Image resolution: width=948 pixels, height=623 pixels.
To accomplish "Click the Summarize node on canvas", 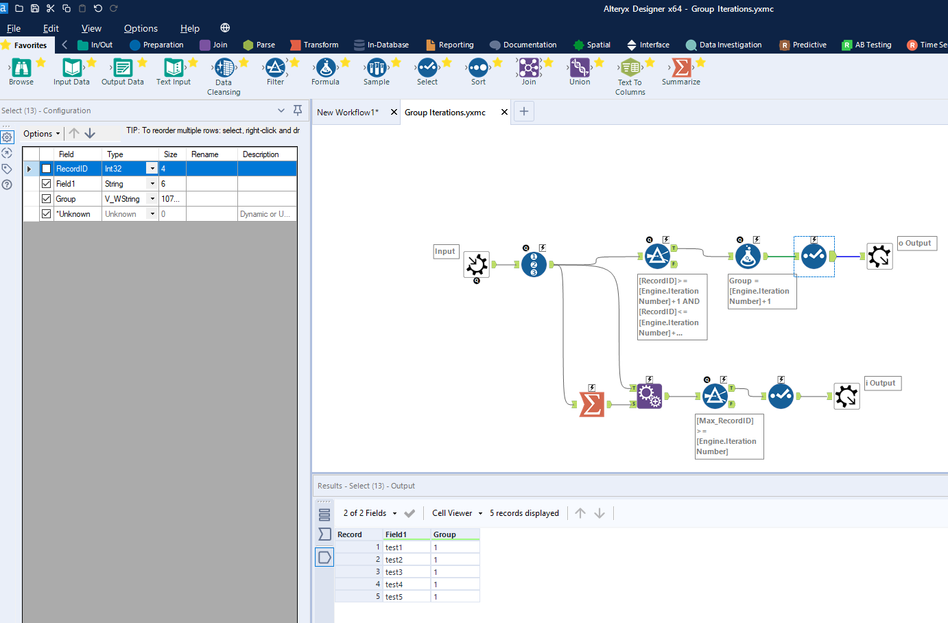I will pyautogui.click(x=591, y=404).
